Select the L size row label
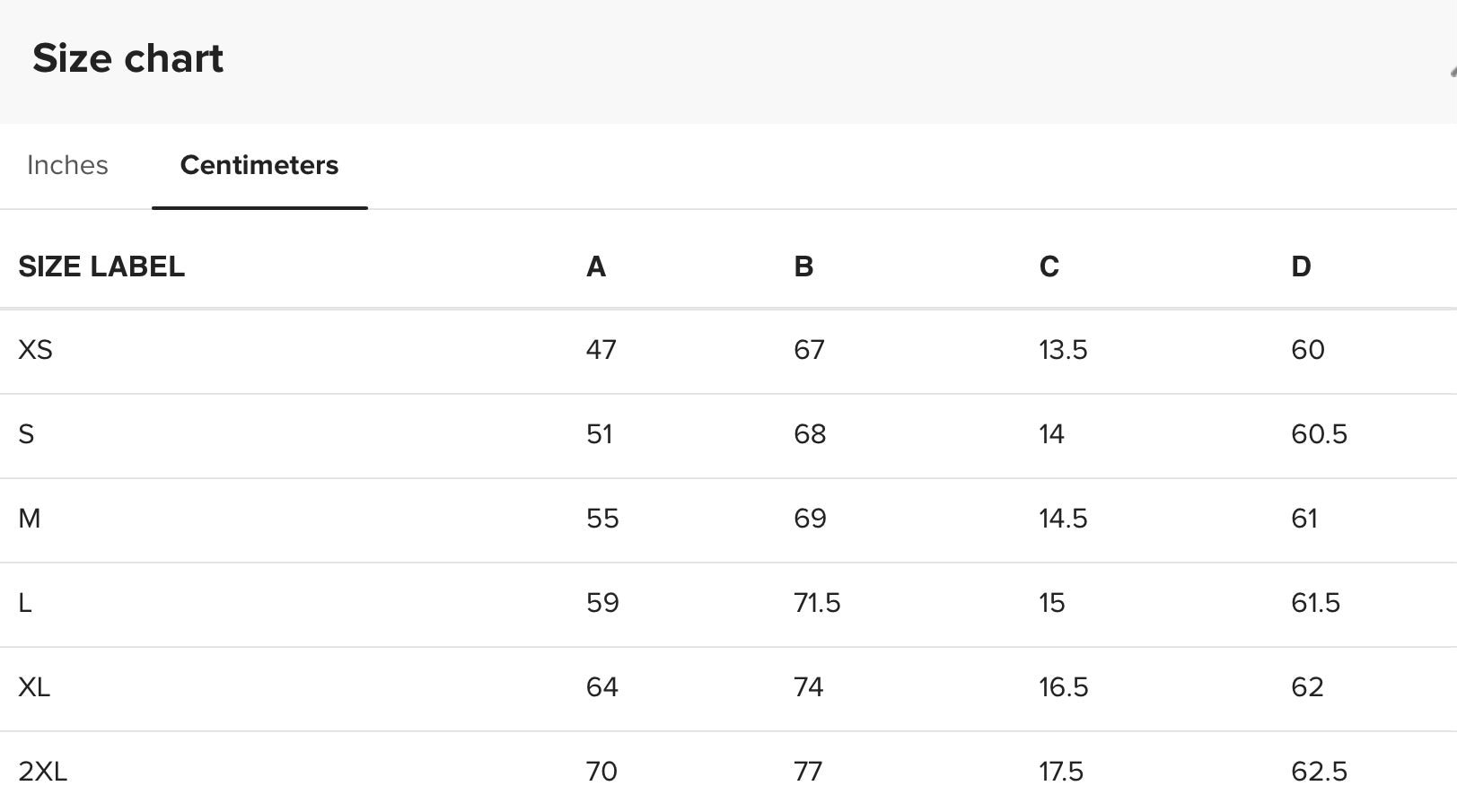1457x812 pixels. click(x=25, y=603)
